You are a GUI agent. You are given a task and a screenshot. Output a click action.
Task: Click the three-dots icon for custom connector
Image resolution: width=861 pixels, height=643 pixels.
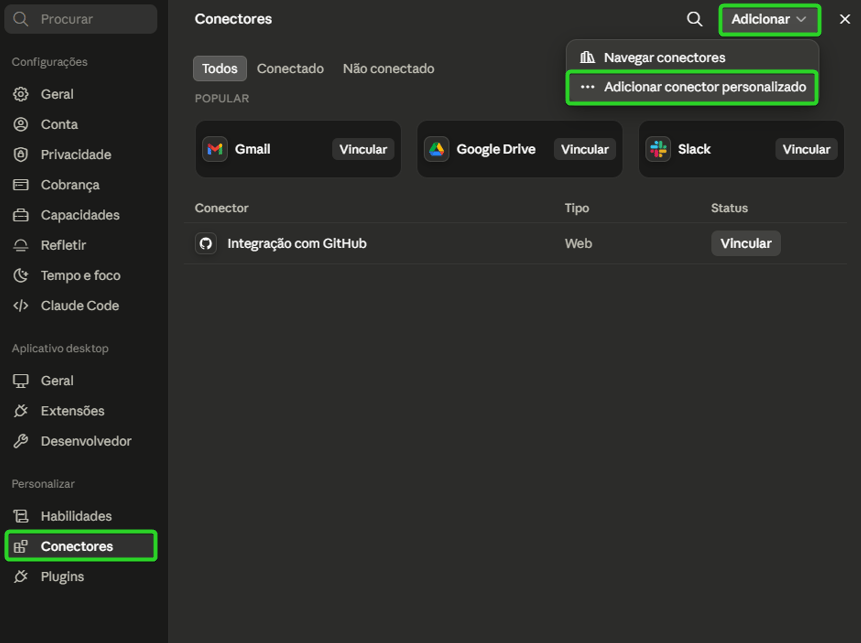(x=588, y=87)
